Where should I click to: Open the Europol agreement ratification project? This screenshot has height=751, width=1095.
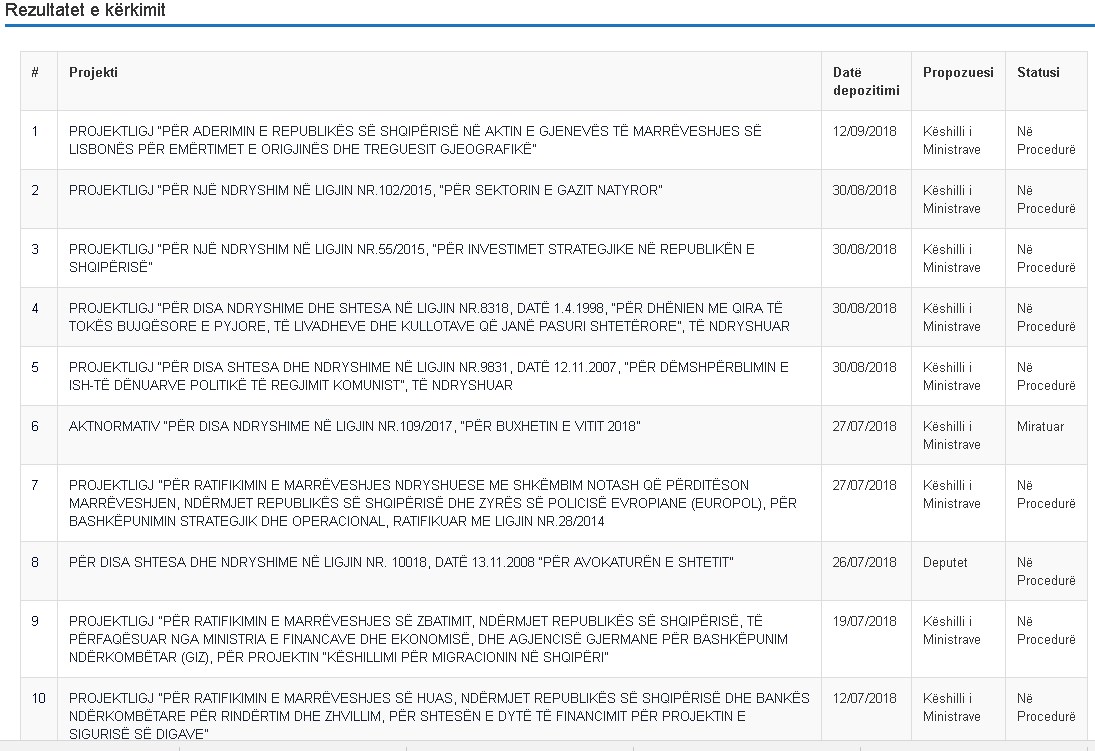click(x=432, y=503)
